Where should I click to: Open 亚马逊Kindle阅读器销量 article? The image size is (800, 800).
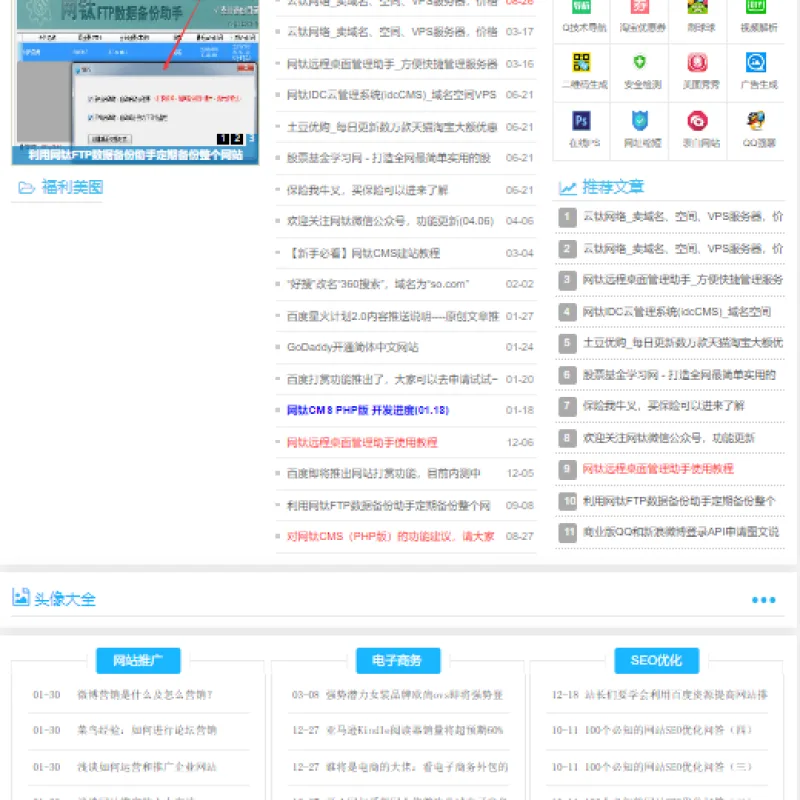click(415, 731)
